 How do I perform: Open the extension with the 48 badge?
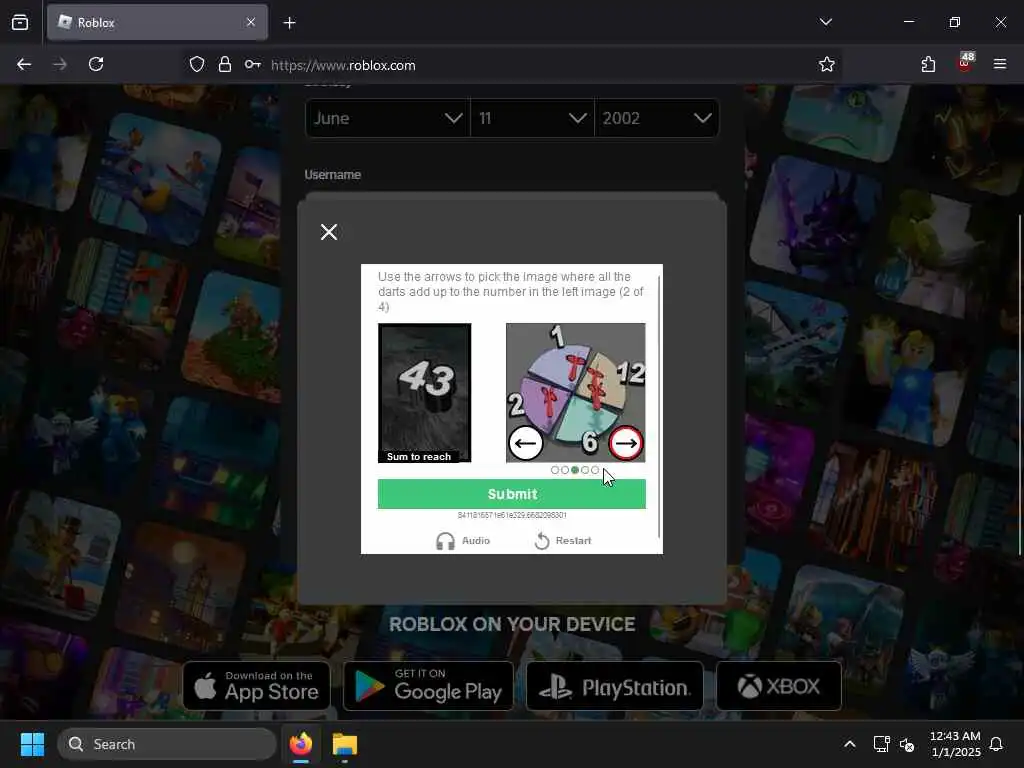[965, 63]
